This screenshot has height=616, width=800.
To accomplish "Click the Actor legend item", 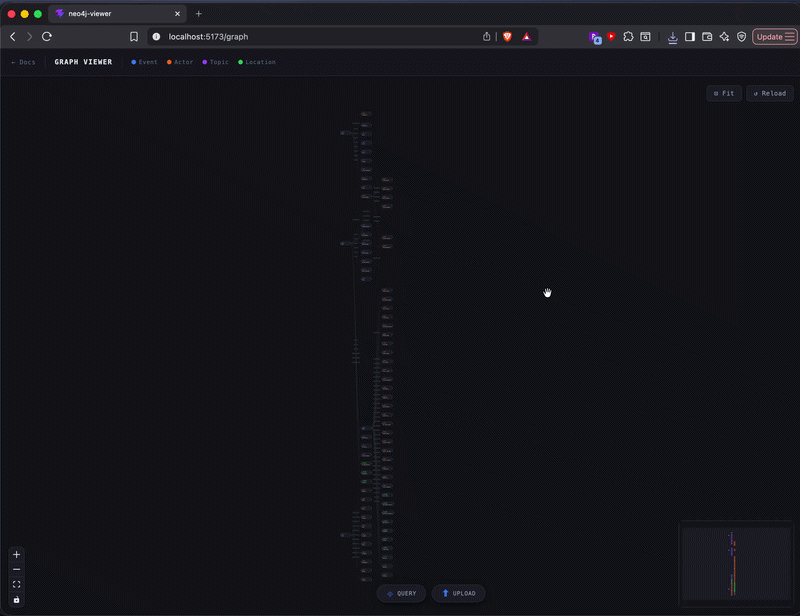I will [180, 62].
